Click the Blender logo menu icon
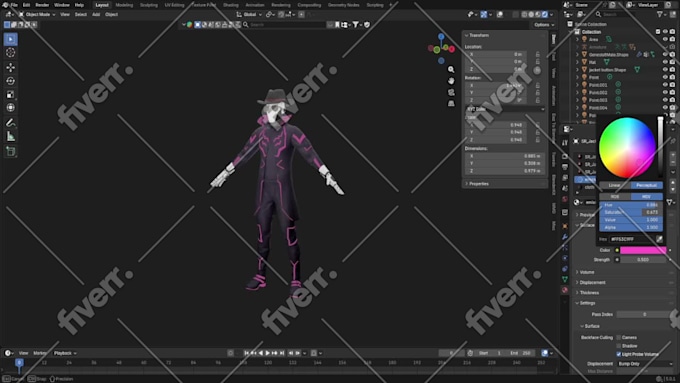The image size is (680, 383). (x=5, y=5)
